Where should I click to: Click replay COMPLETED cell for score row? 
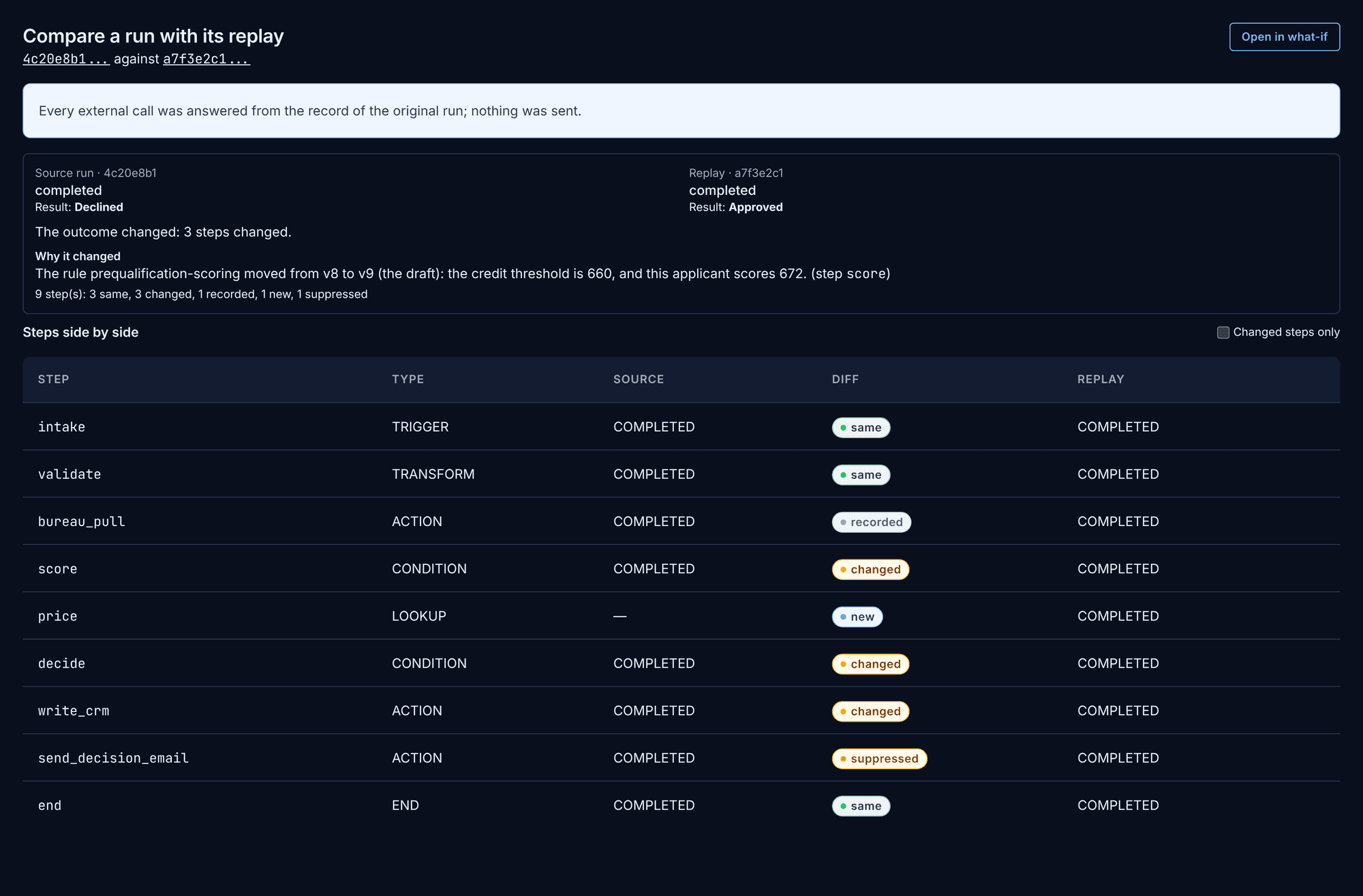tap(1118, 569)
